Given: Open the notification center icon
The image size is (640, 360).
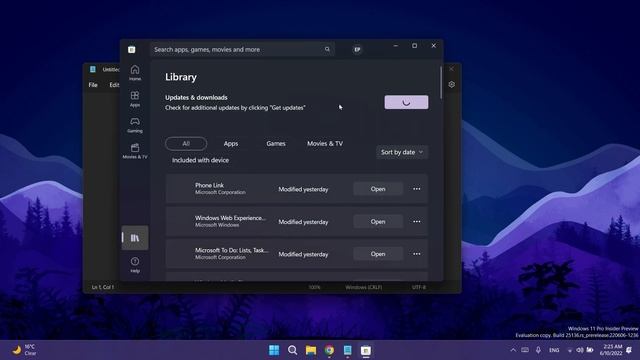Looking at the screenshot, I should [x=629, y=350].
